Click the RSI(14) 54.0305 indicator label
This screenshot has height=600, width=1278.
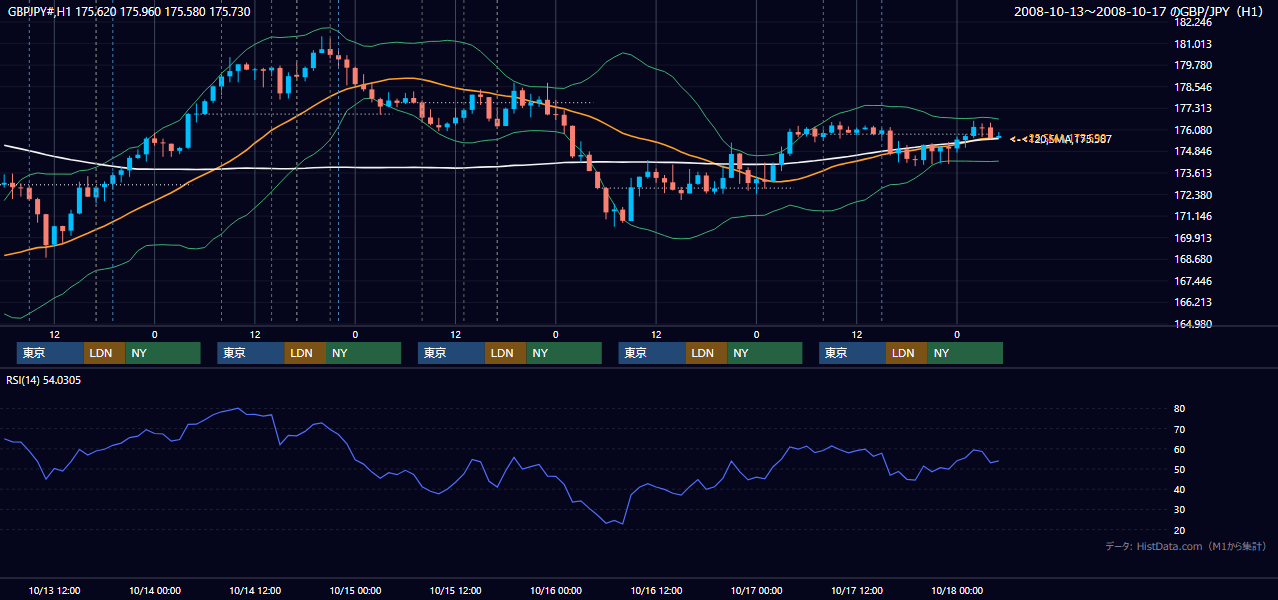[44, 381]
